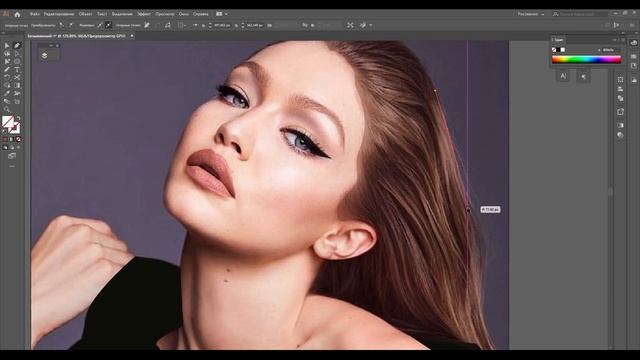
Task: Click the isolate/transform icon in control bar
Action: (x=350, y=25)
